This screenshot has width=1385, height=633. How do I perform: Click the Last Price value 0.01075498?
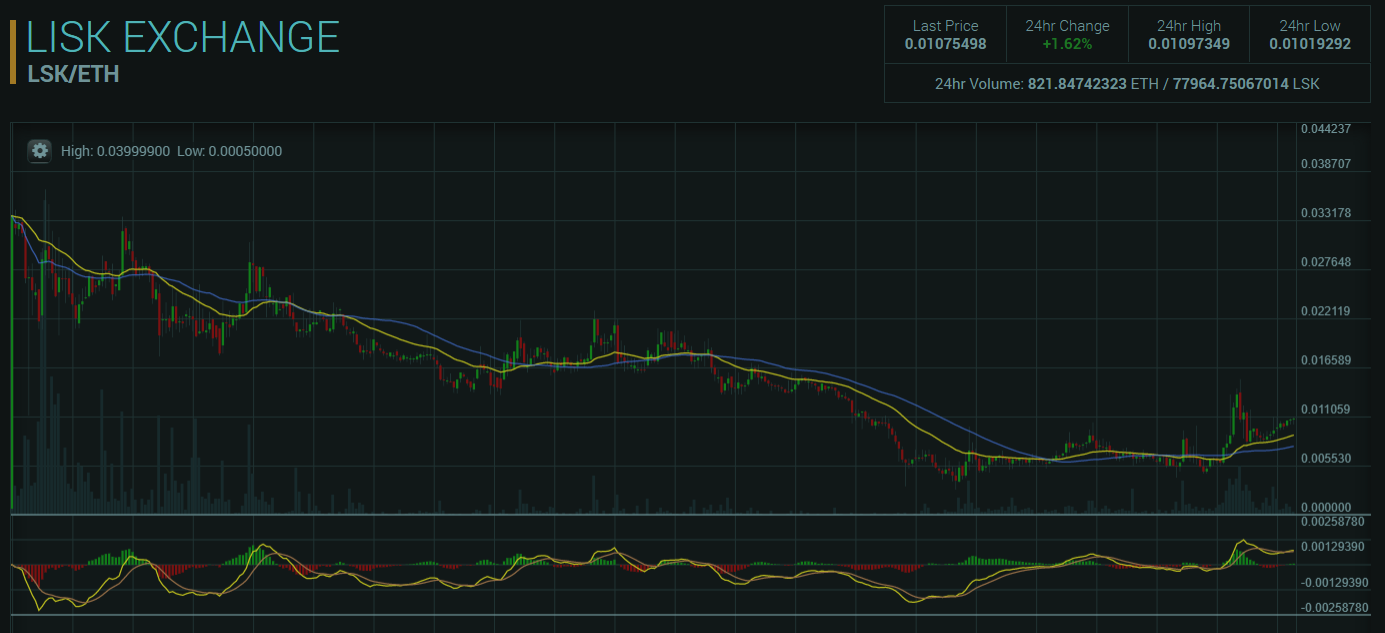point(945,44)
